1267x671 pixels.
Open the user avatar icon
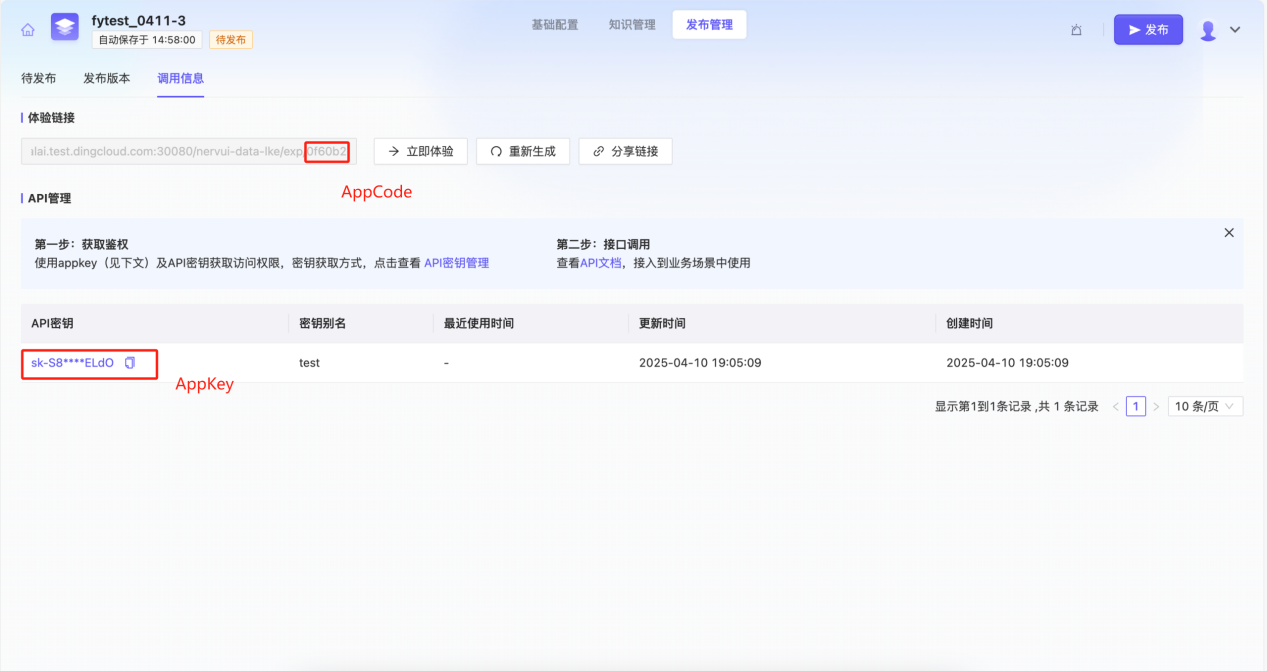1208,30
